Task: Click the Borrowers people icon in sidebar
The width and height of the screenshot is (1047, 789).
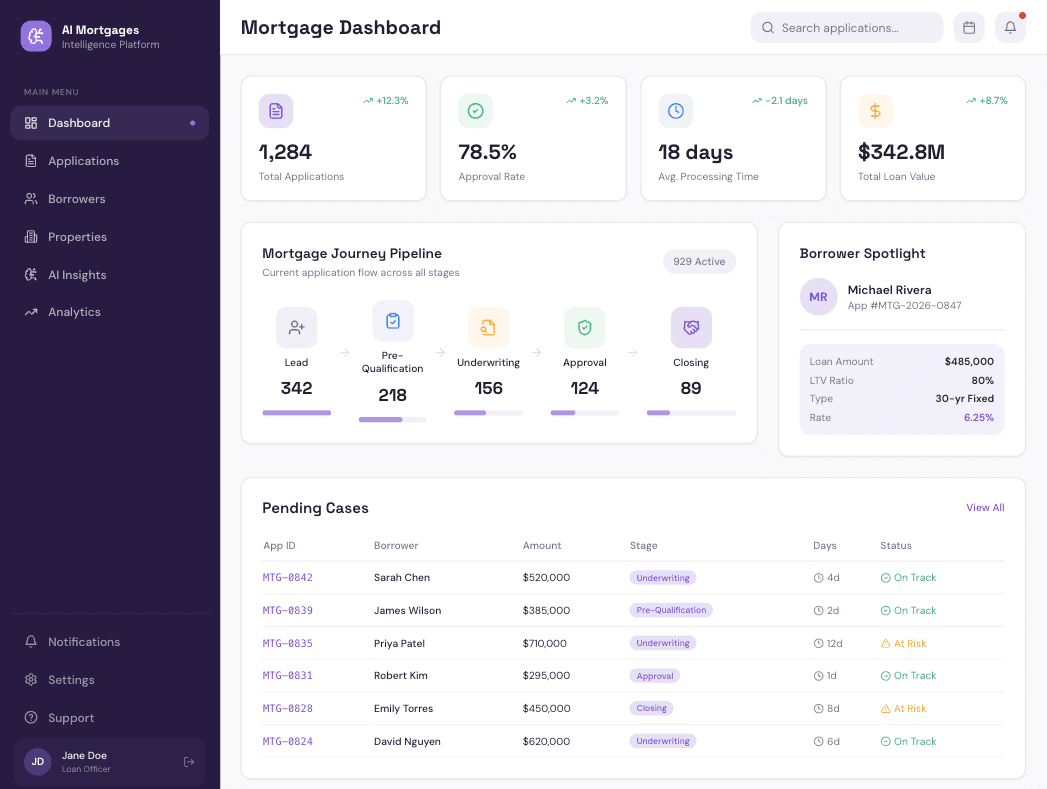Action: pos(31,199)
